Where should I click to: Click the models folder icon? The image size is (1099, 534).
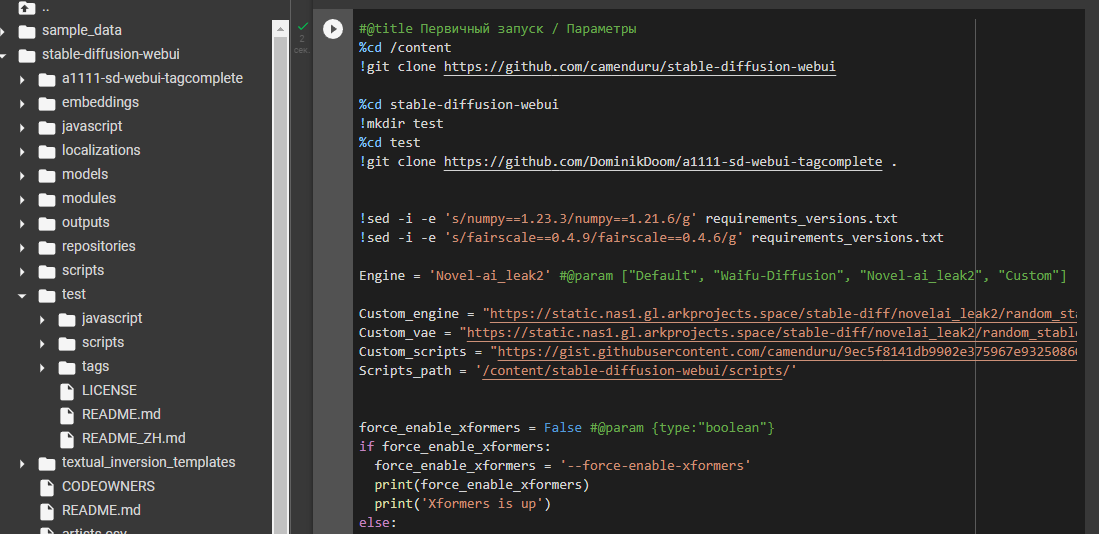click(47, 174)
